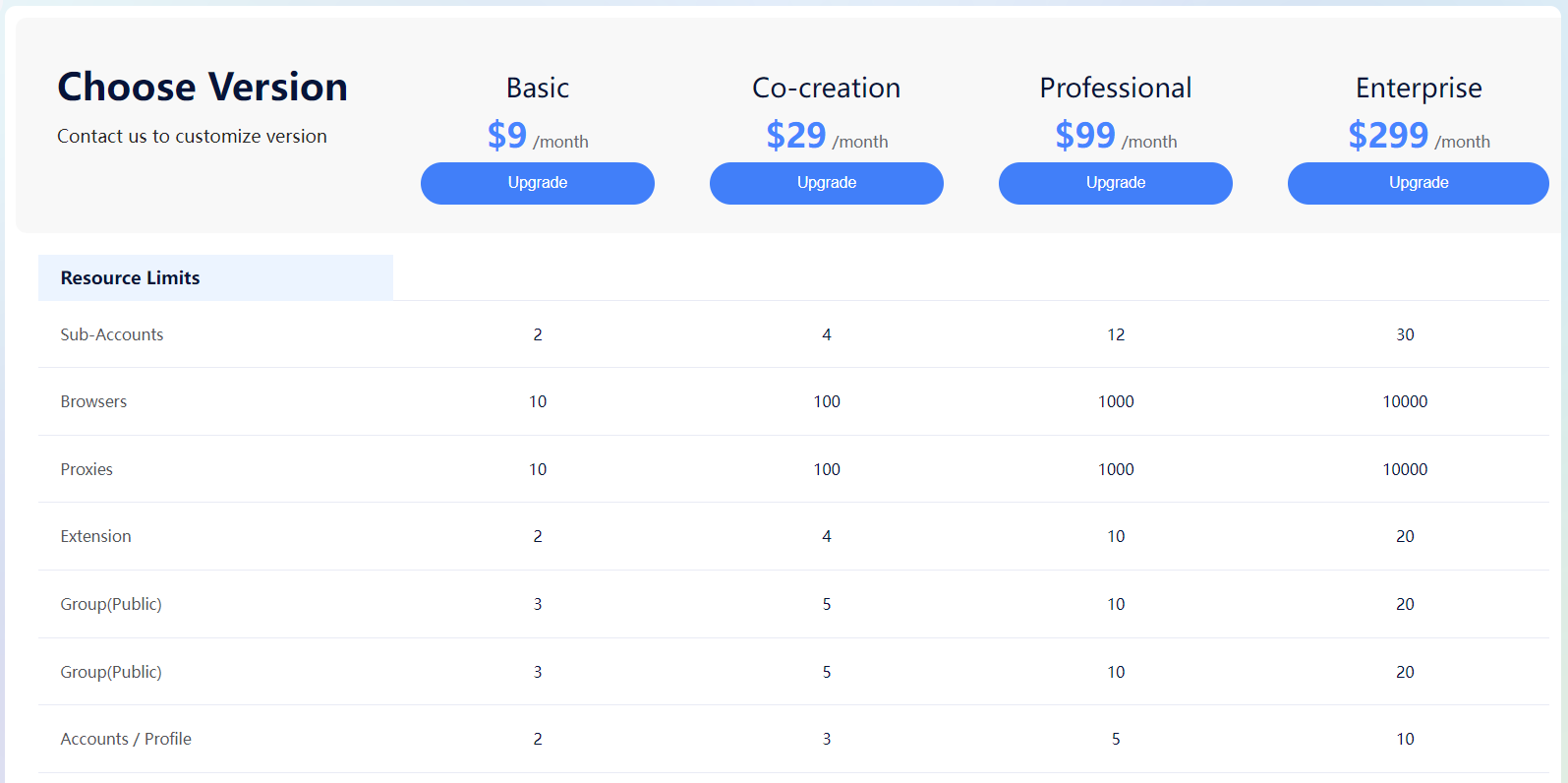Select the Resource Limits section header
This screenshot has height=783, width=1568.
131,278
